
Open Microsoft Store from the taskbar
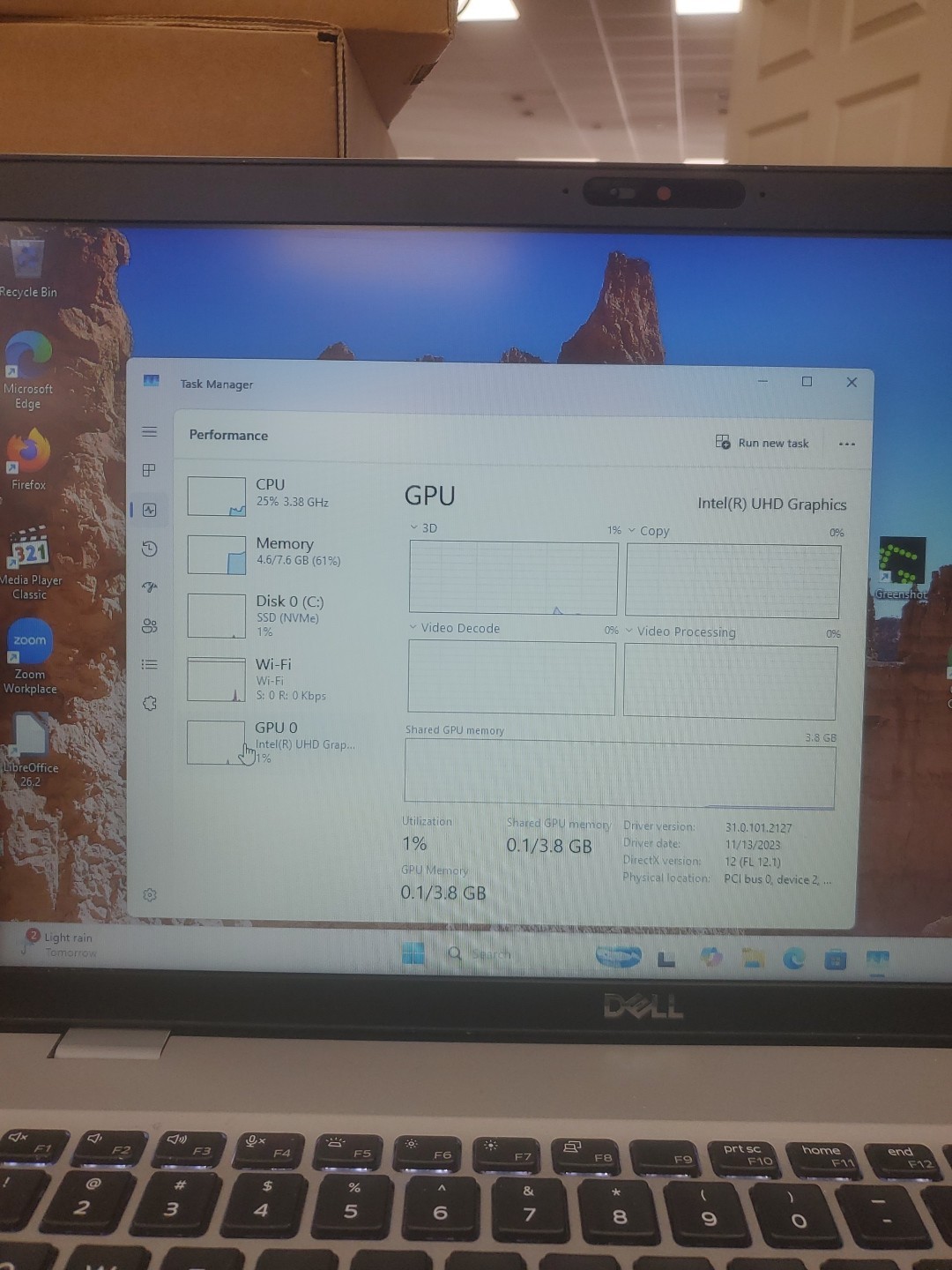(x=836, y=960)
